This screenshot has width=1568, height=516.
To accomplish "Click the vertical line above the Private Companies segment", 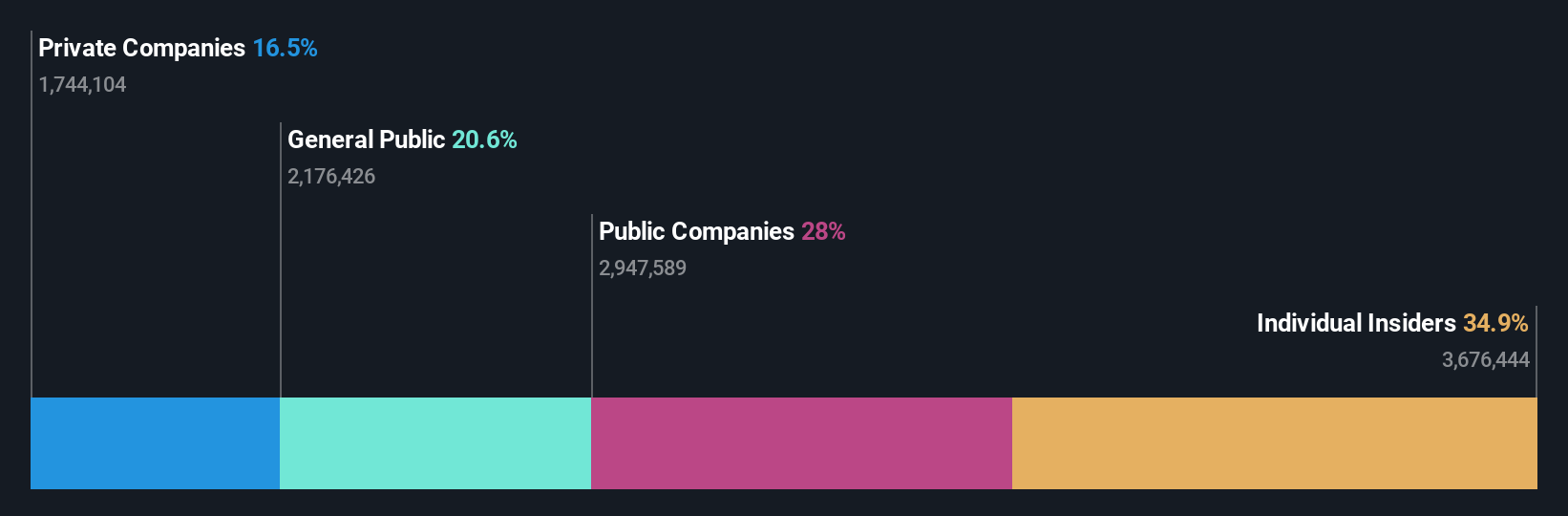I will click(x=32, y=214).
